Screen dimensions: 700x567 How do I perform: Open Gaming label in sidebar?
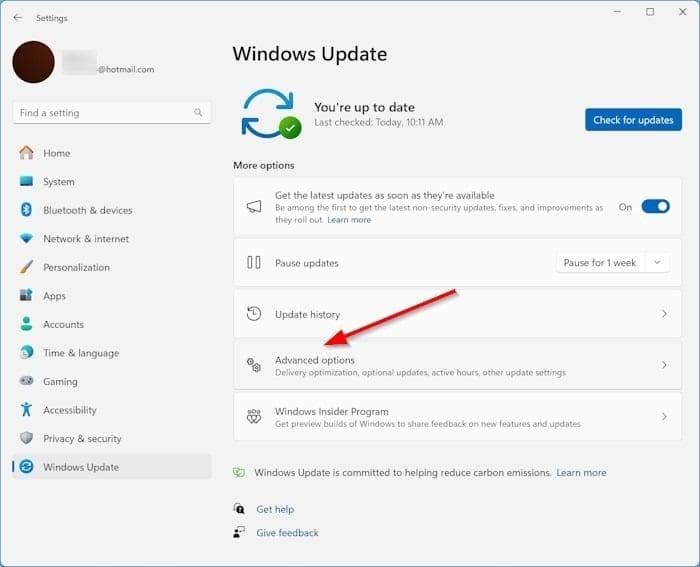60,382
